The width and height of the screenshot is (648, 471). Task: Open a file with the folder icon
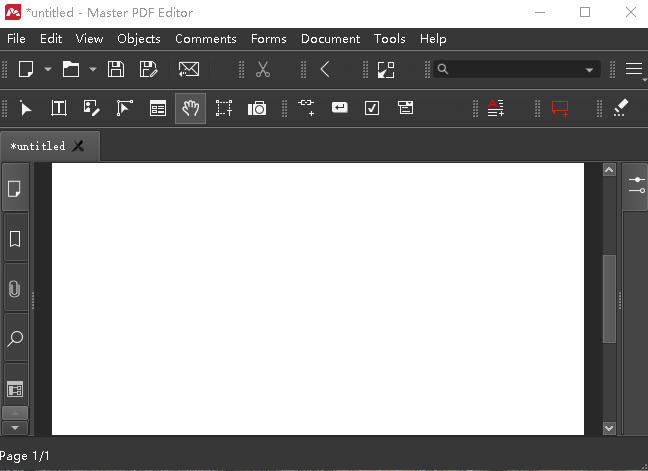coord(71,69)
